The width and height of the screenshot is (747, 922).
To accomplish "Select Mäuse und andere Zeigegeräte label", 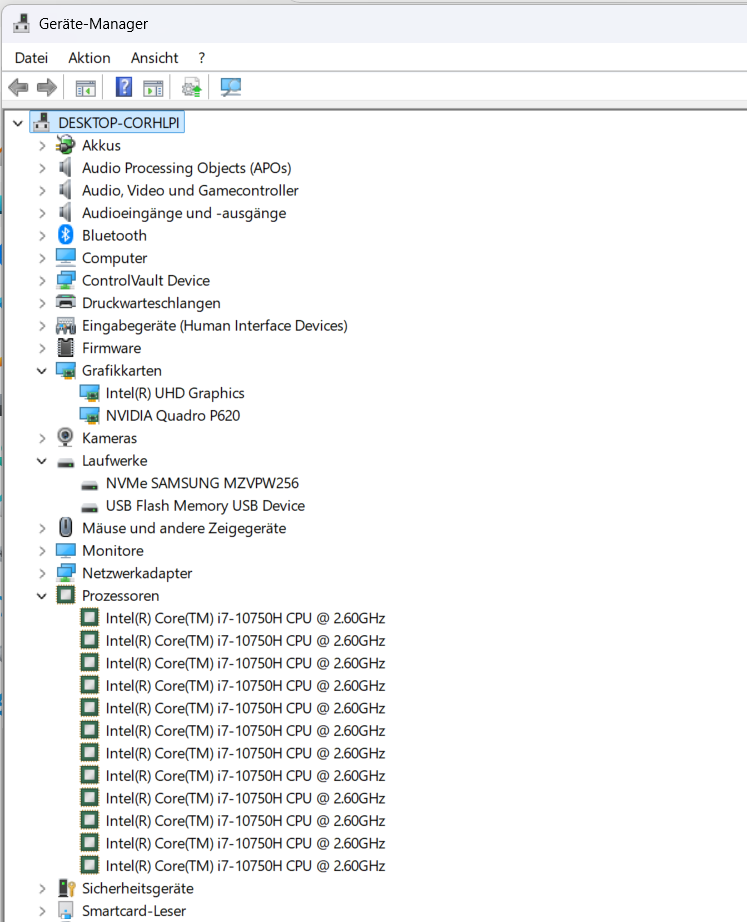I will (x=184, y=528).
